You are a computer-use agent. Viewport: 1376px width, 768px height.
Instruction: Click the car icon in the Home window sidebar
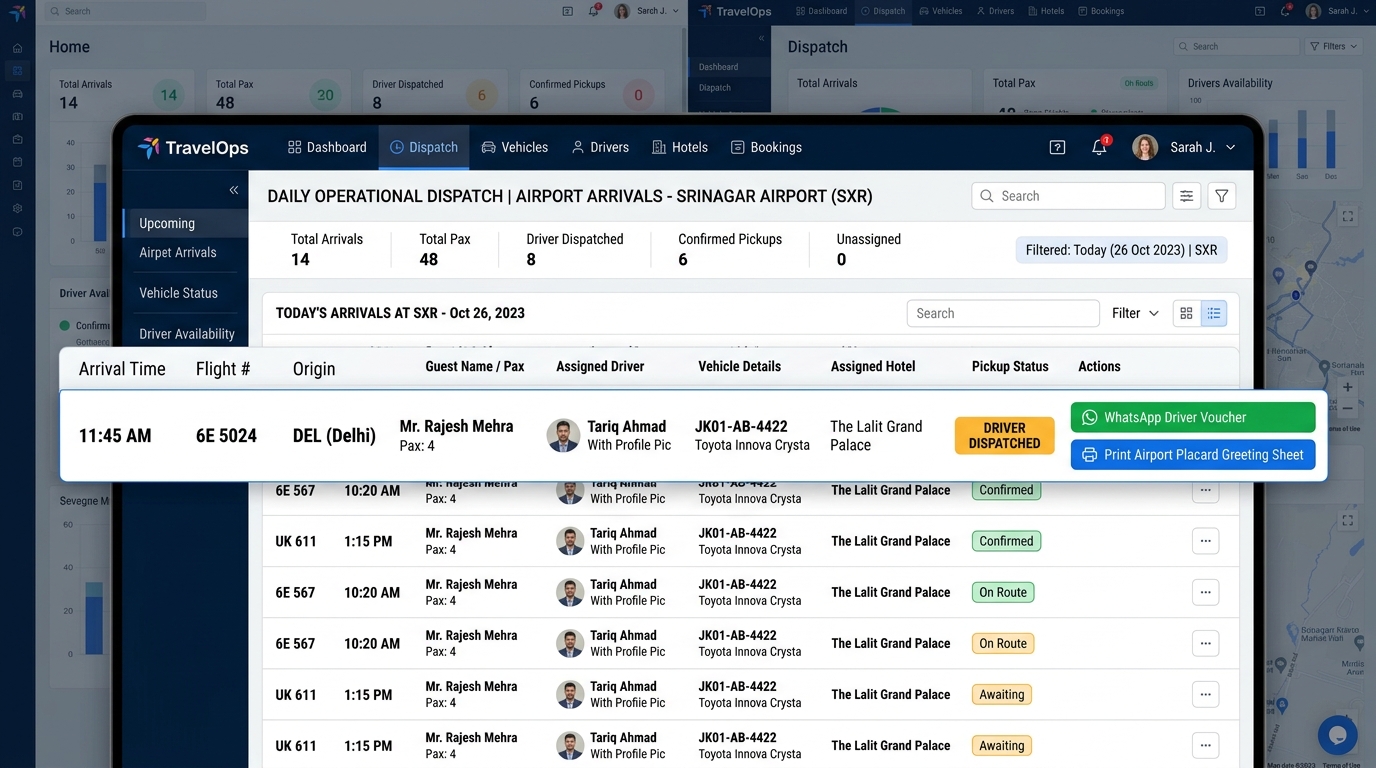click(x=17, y=93)
